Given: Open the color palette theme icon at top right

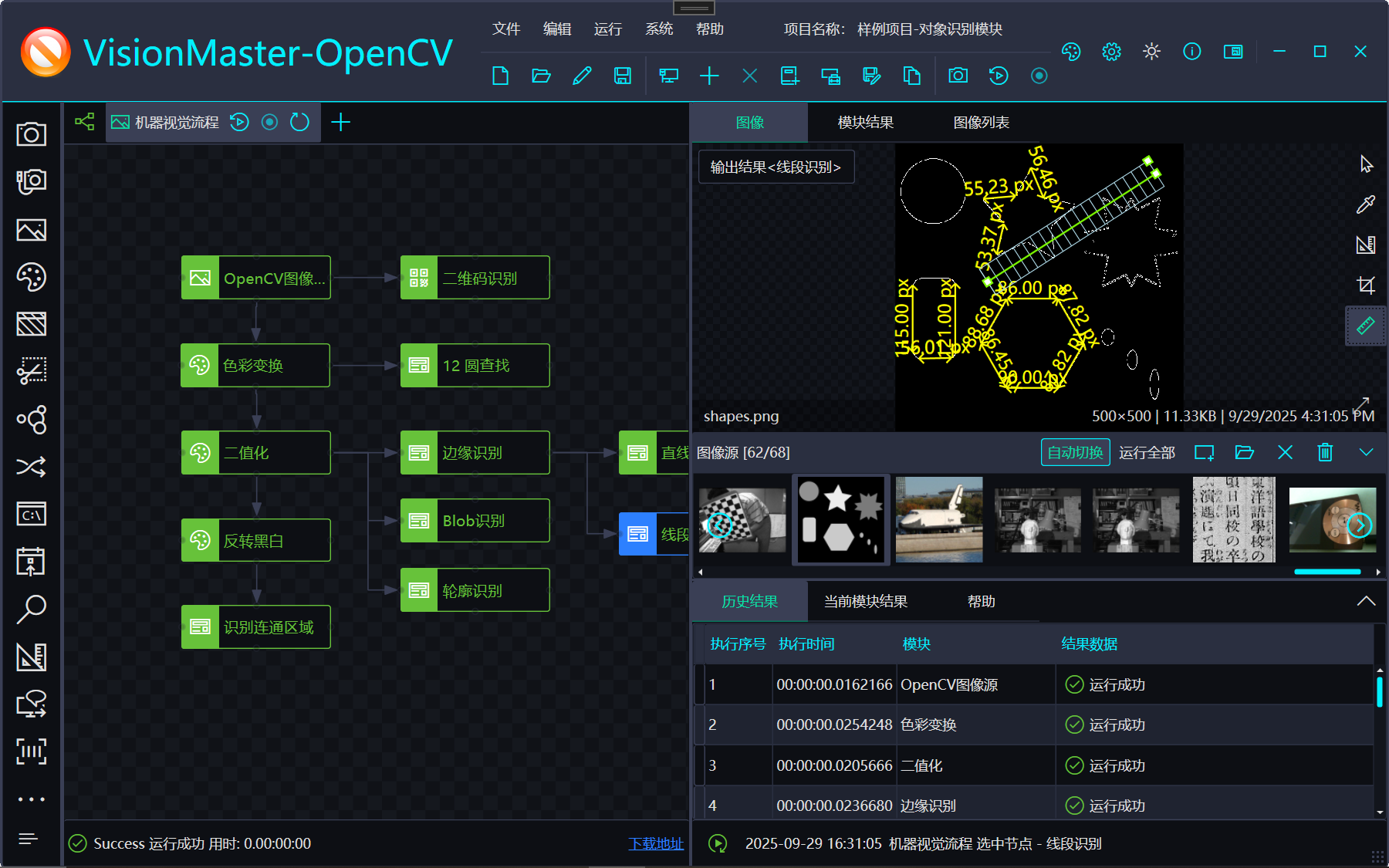Looking at the screenshot, I should (1071, 52).
